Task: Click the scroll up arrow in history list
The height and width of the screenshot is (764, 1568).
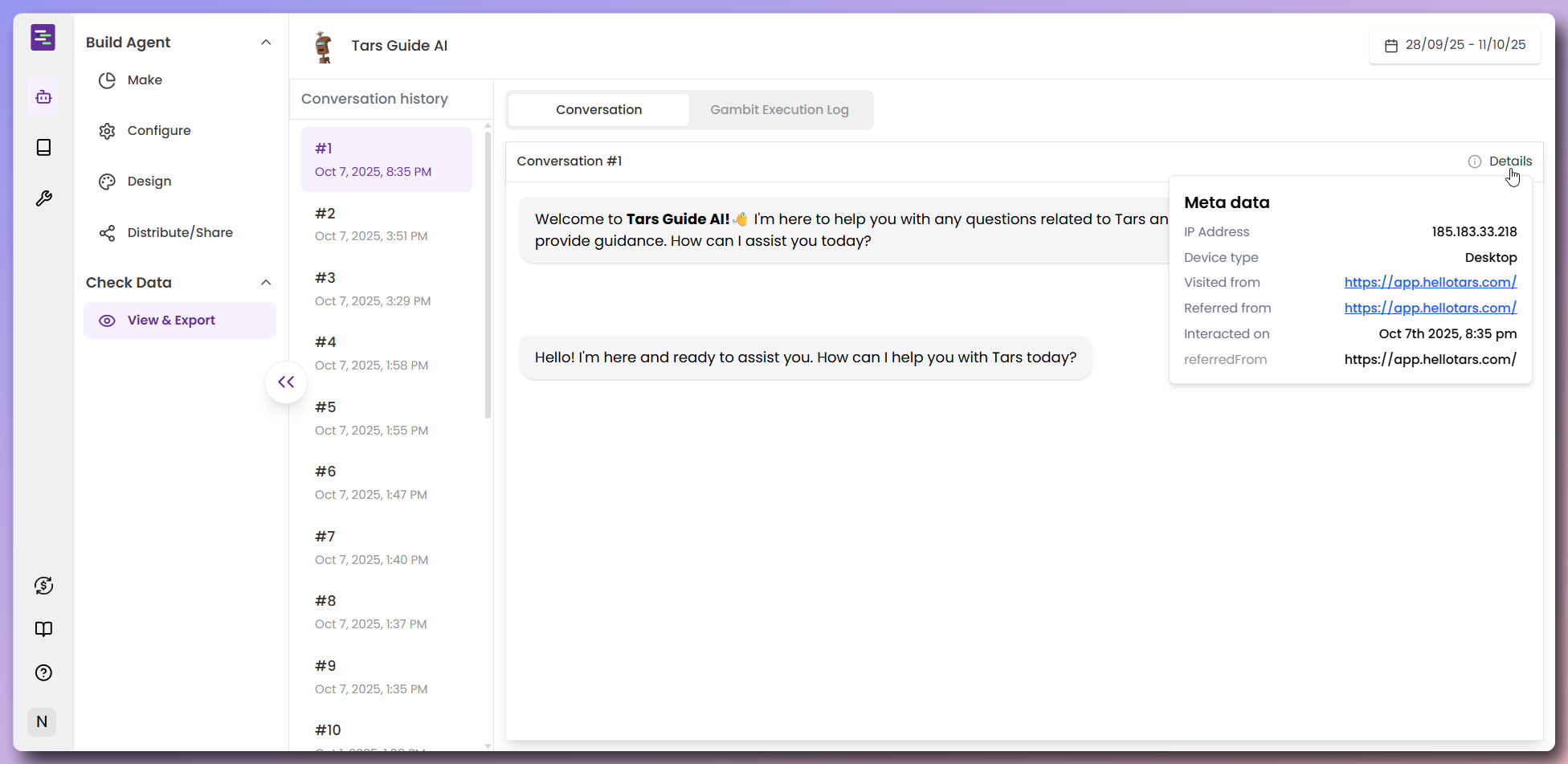Action: pos(488,126)
